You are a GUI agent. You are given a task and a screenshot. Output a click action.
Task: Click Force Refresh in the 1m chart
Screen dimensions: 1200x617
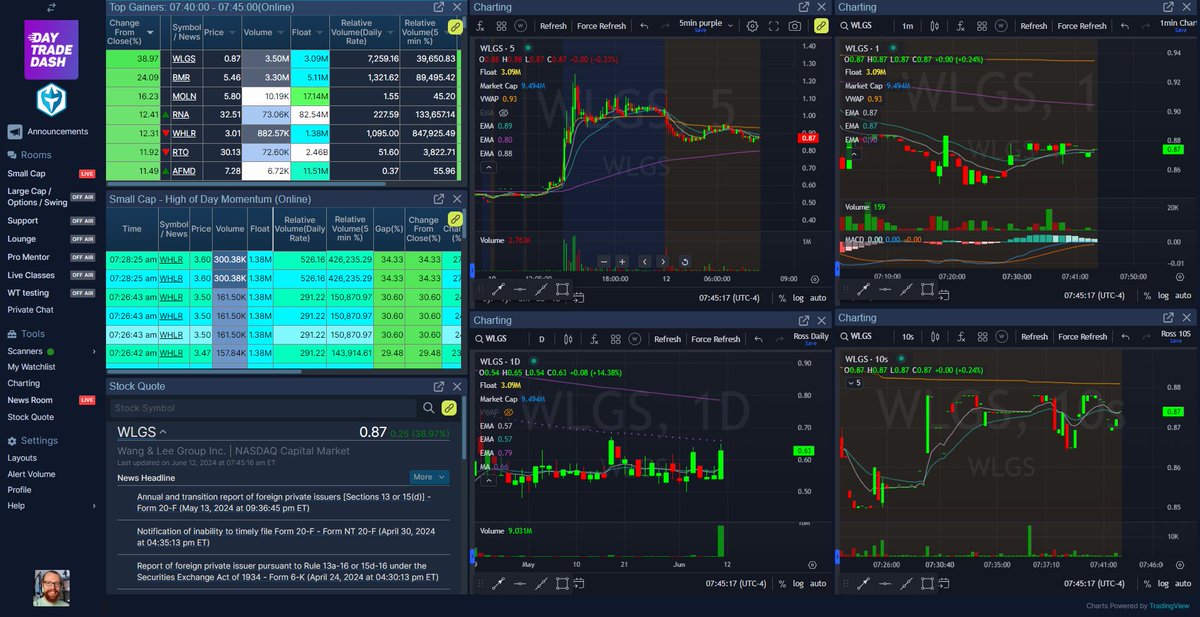pos(1082,27)
